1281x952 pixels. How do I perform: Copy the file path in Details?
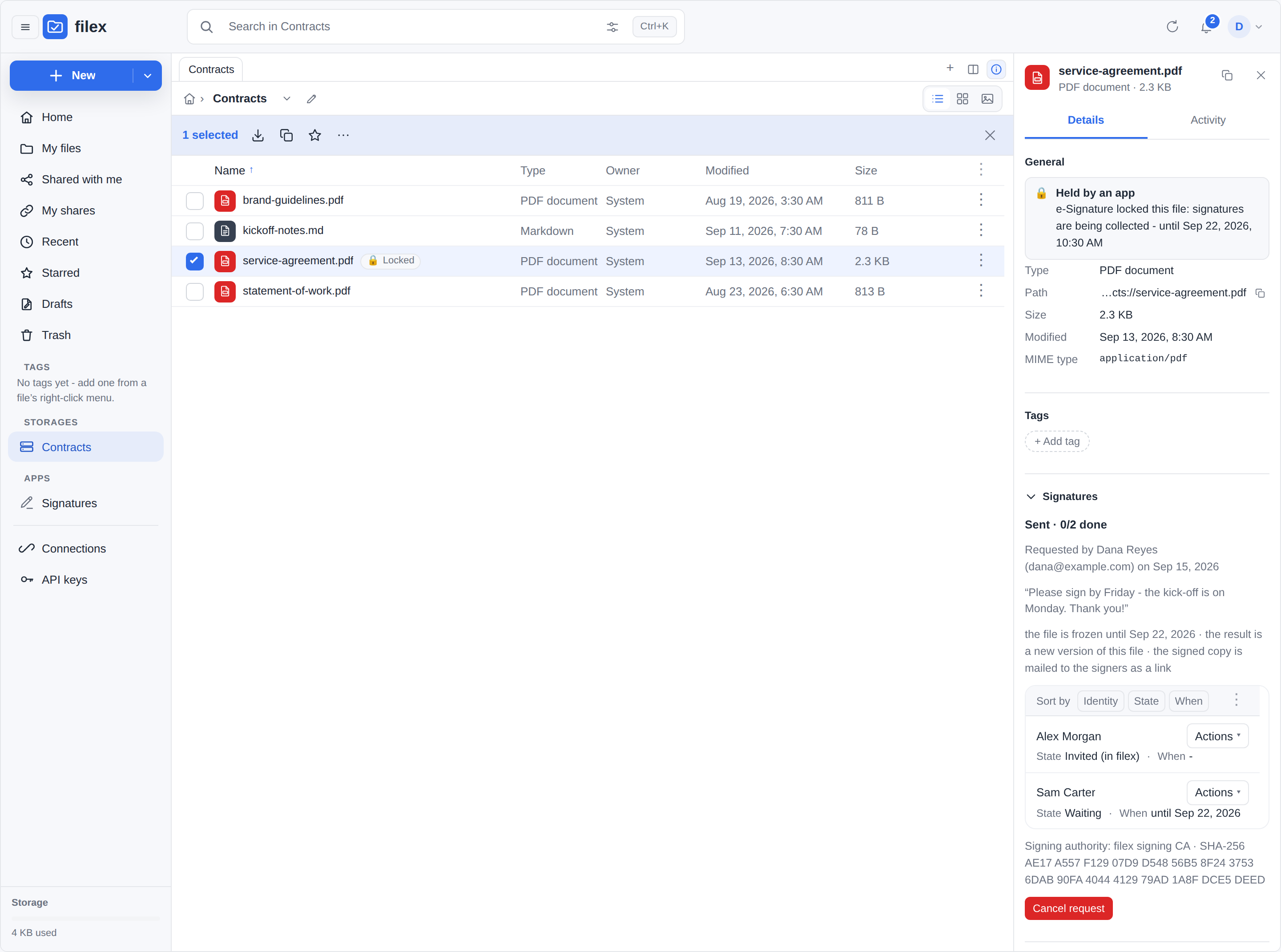tap(1260, 293)
